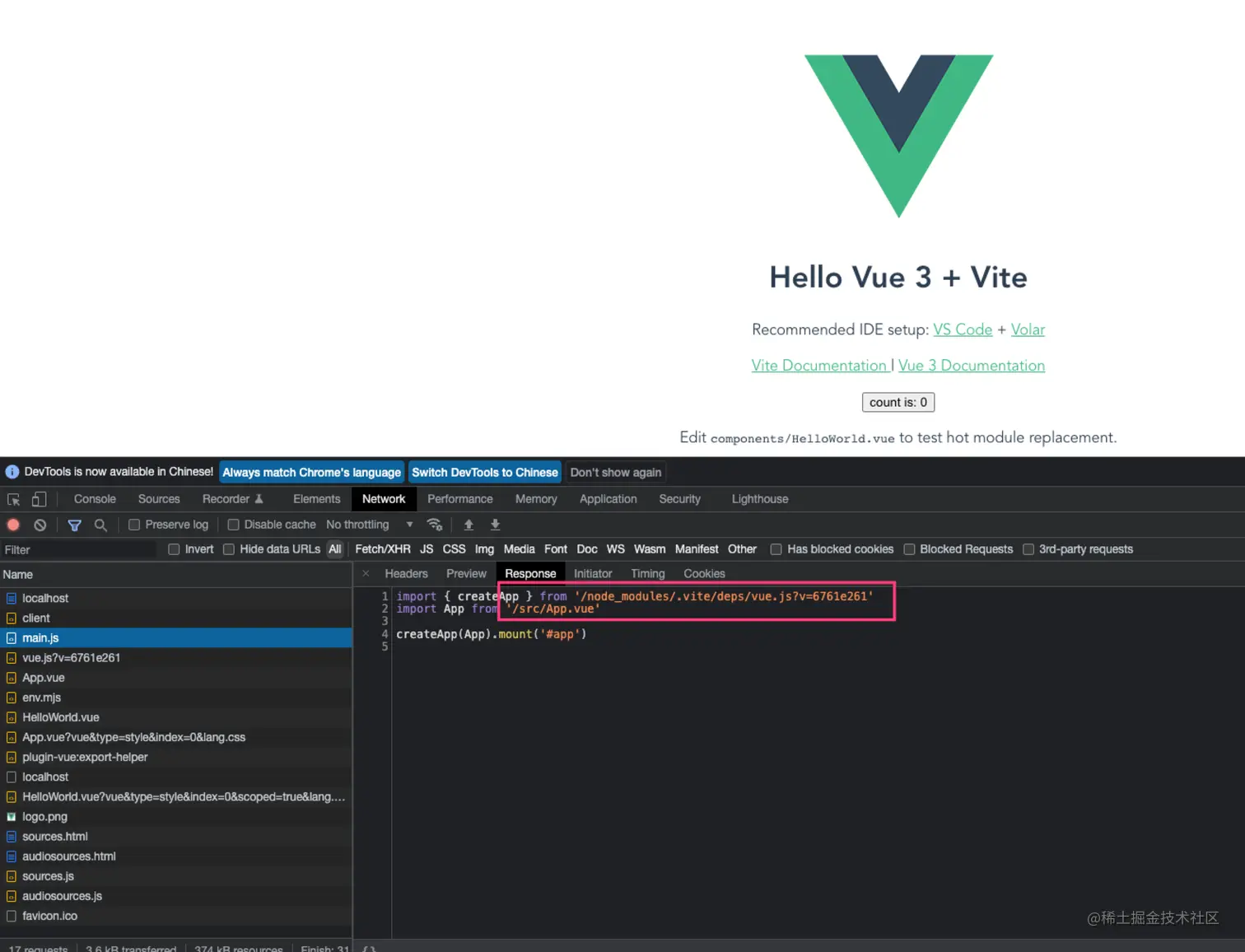Viewport: 1245px width, 952px height.
Task: Show the request Timing tab
Action: (648, 574)
